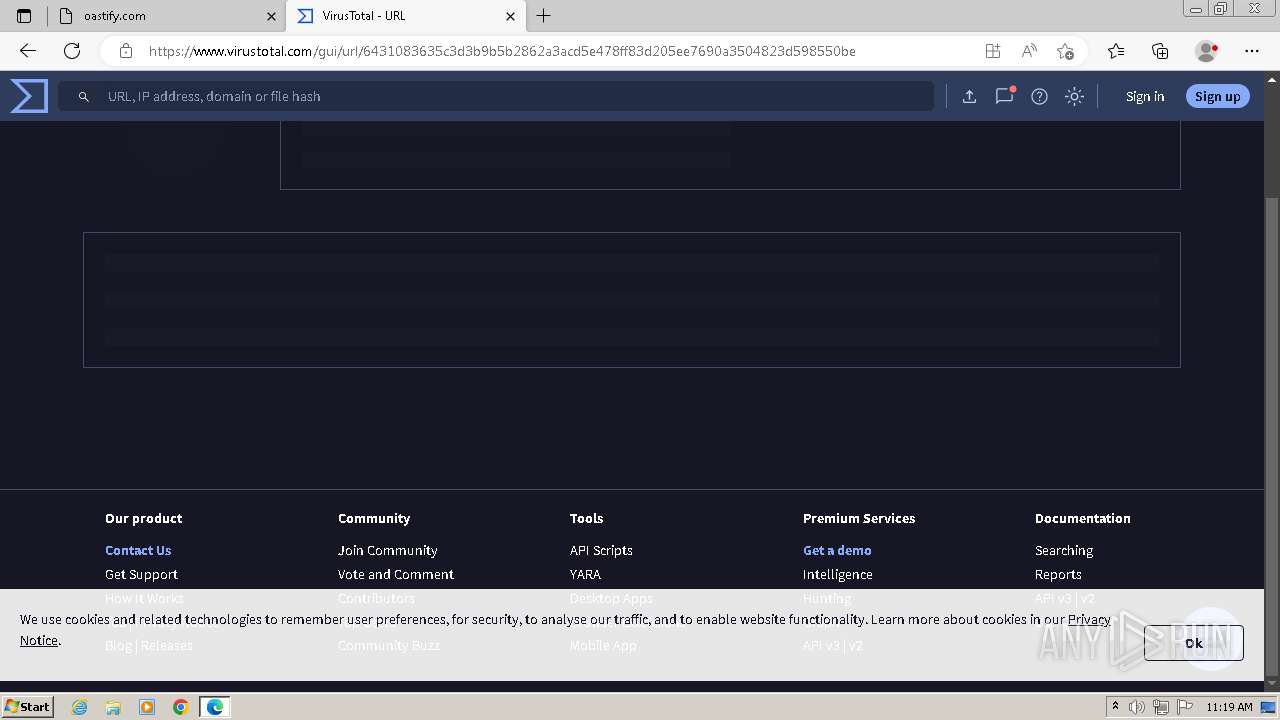Image resolution: width=1280 pixels, height=720 pixels.
Task: Open the favorites list icon
Action: (1116, 51)
